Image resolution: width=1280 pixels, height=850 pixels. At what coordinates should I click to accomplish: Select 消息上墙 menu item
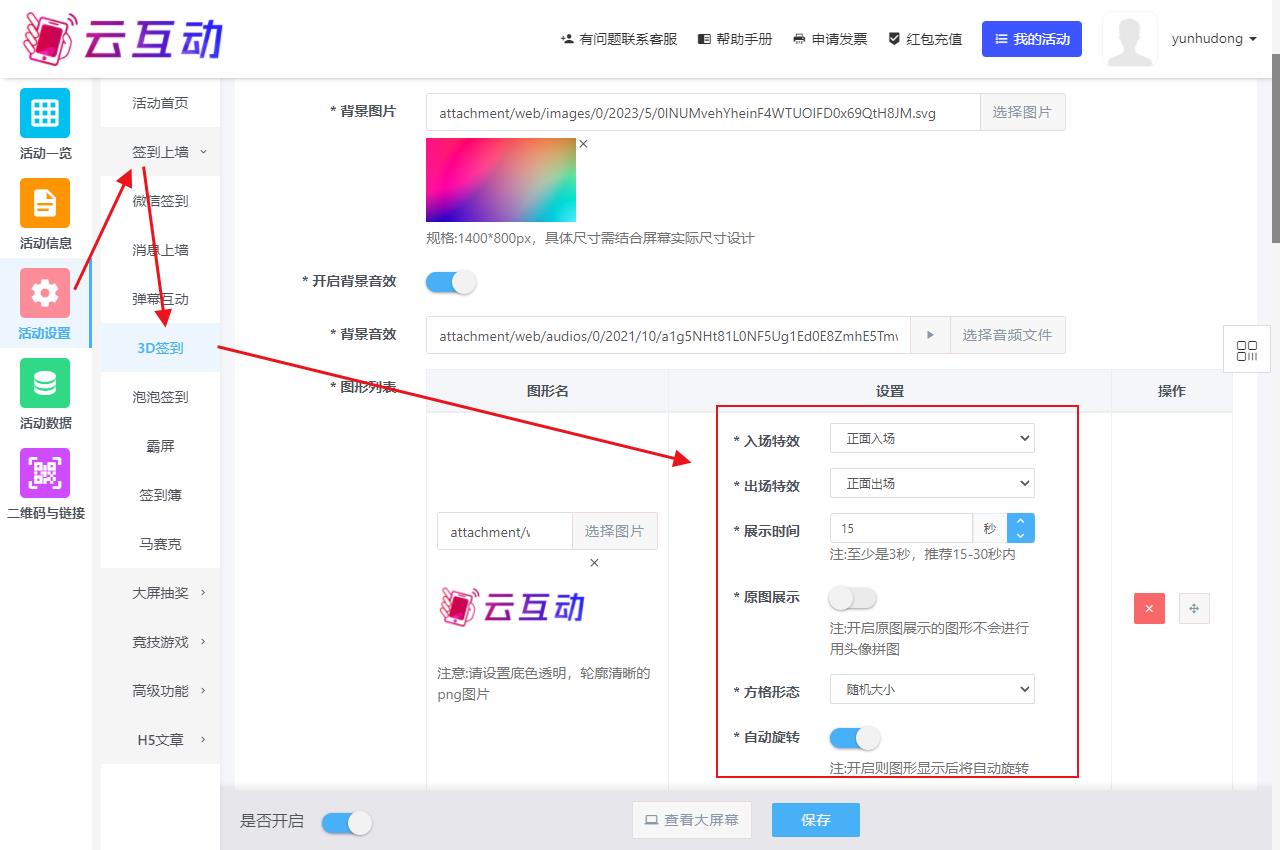160,250
